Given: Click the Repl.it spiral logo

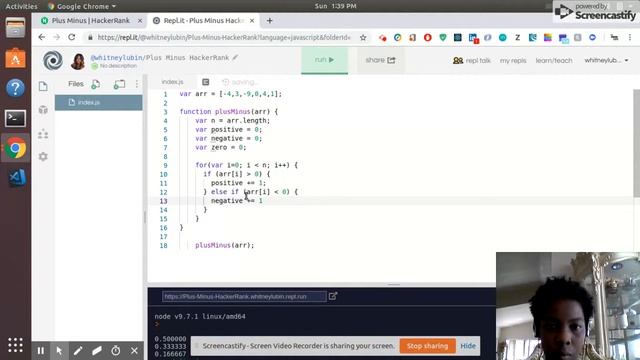Looking at the screenshot, I should point(53,60).
